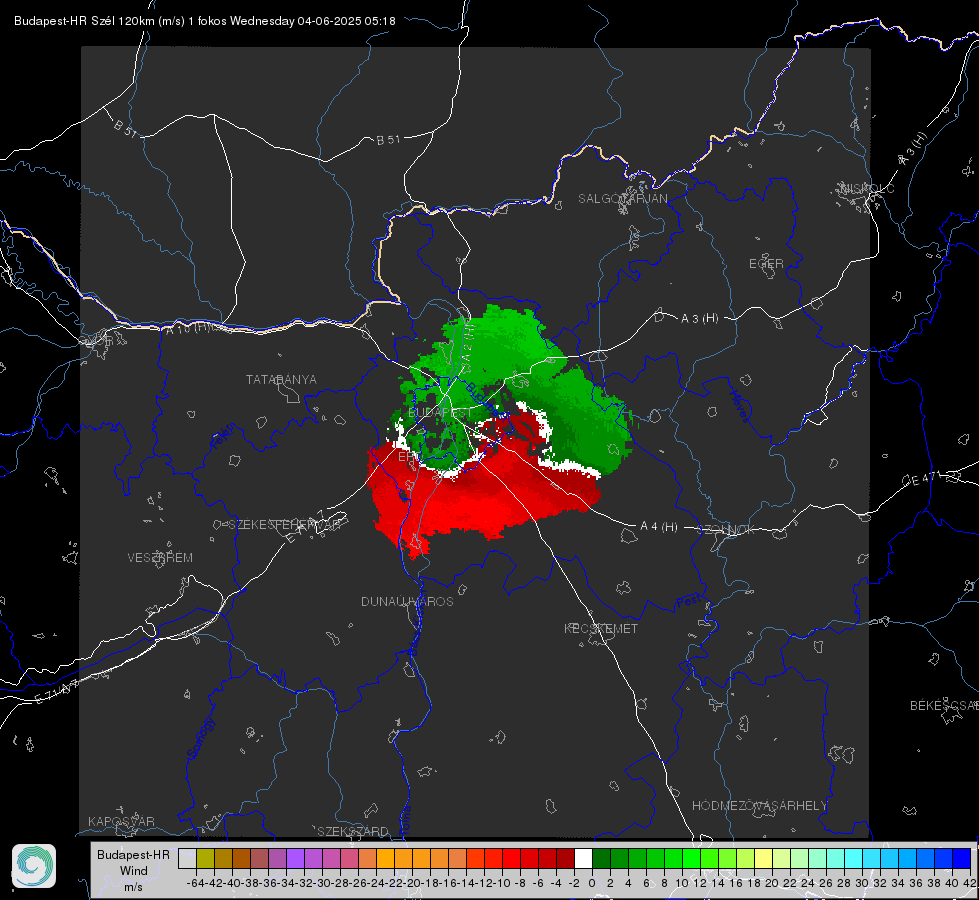Select the 'Heves' county label

click(739, 407)
